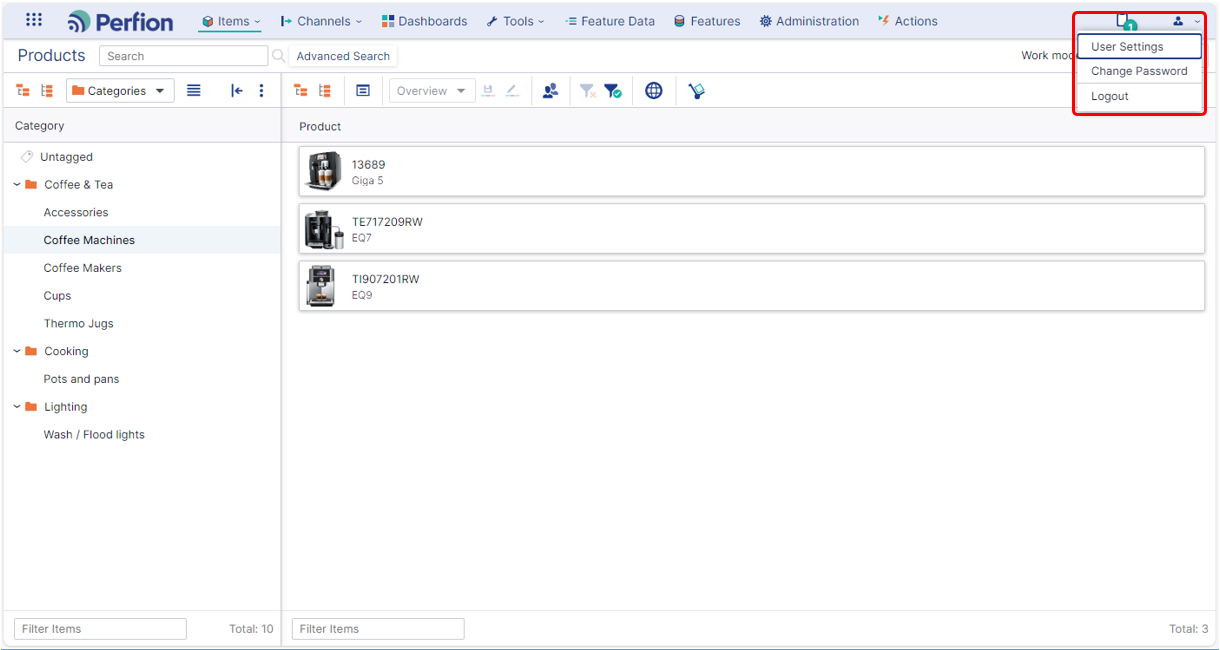Open the apps grid launcher
1220x650 pixels.
coord(34,20)
